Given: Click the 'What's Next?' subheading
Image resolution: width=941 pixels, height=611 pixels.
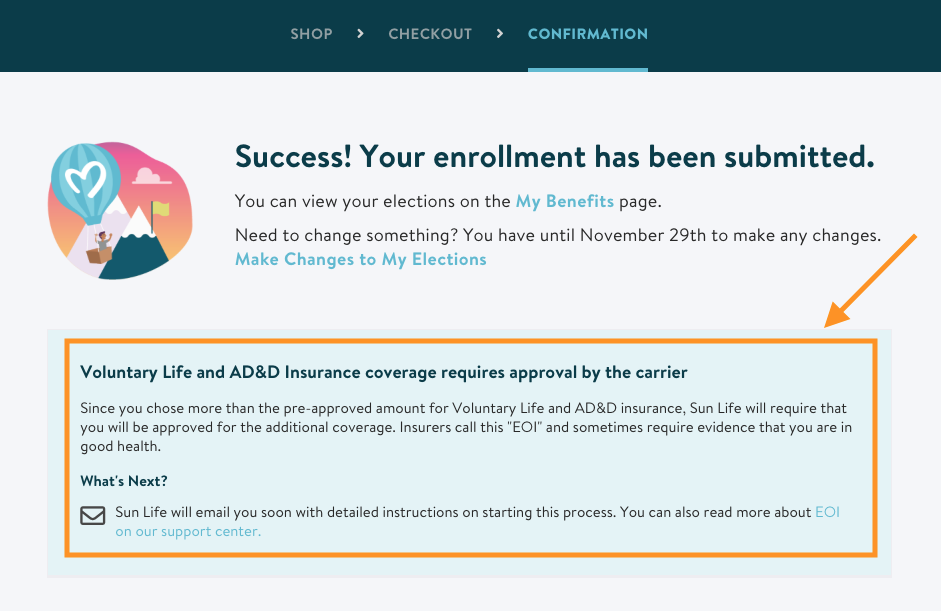Looking at the screenshot, I should [x=124, y=481].
